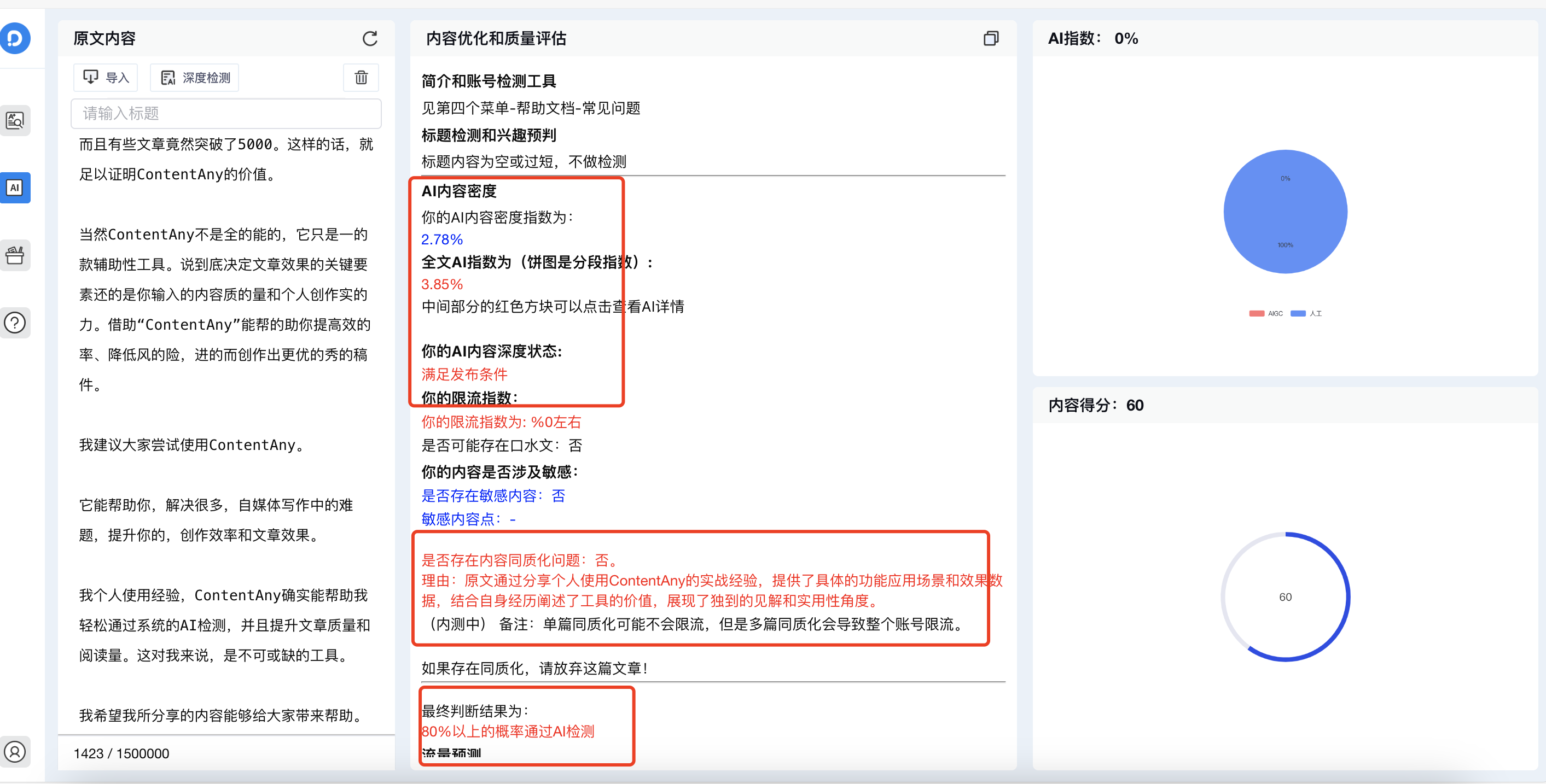
Task: Click the app logo icon in sidebar
Action: point(15,38)
